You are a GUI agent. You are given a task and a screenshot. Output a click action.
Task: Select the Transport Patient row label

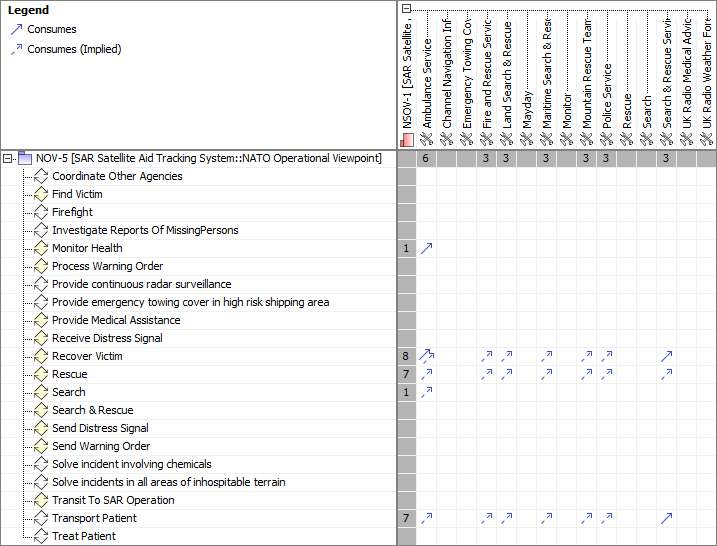click(94, 518)
